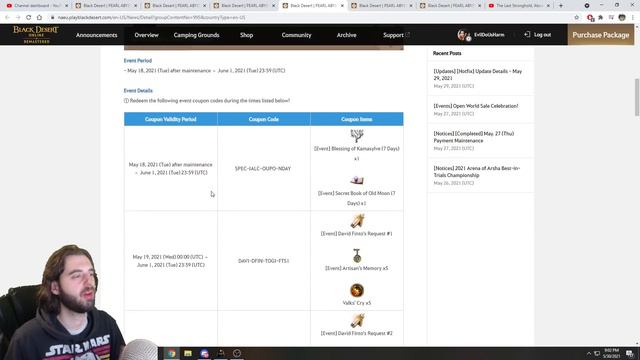Show hidden system tray icons

tap(588, 353)
